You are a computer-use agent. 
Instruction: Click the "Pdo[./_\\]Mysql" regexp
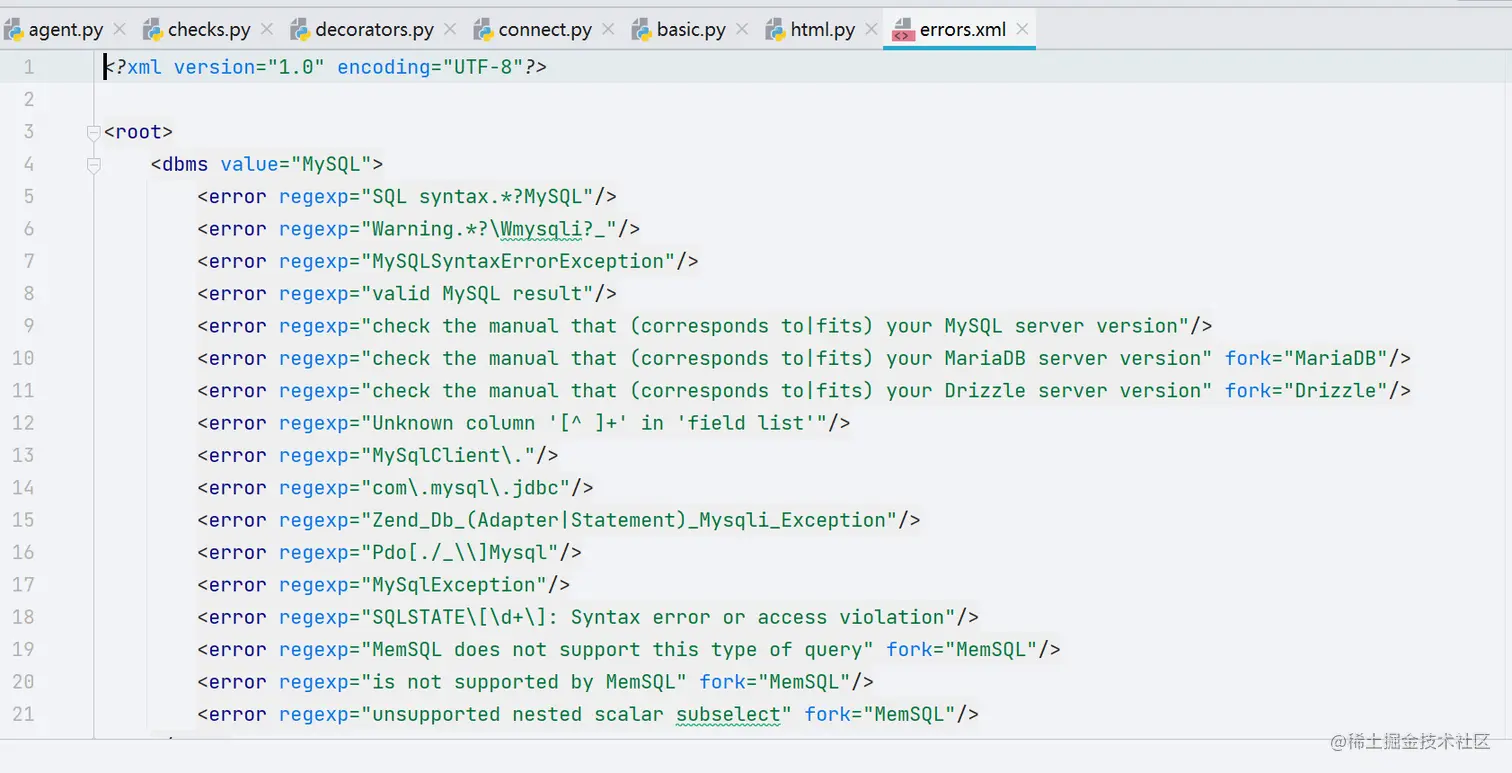460,552
